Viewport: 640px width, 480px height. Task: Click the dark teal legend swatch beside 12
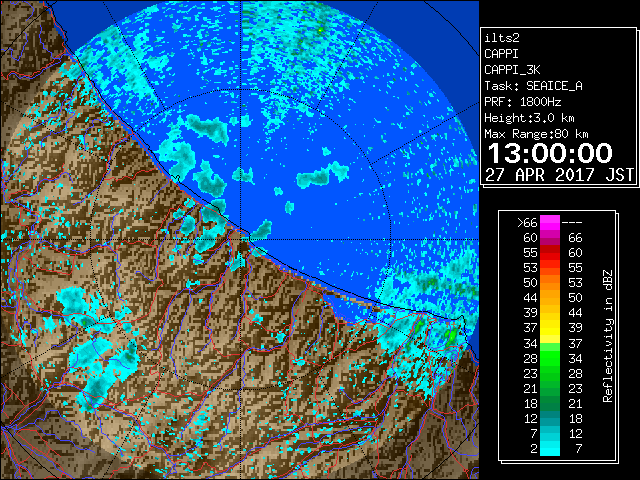point(550,418)
